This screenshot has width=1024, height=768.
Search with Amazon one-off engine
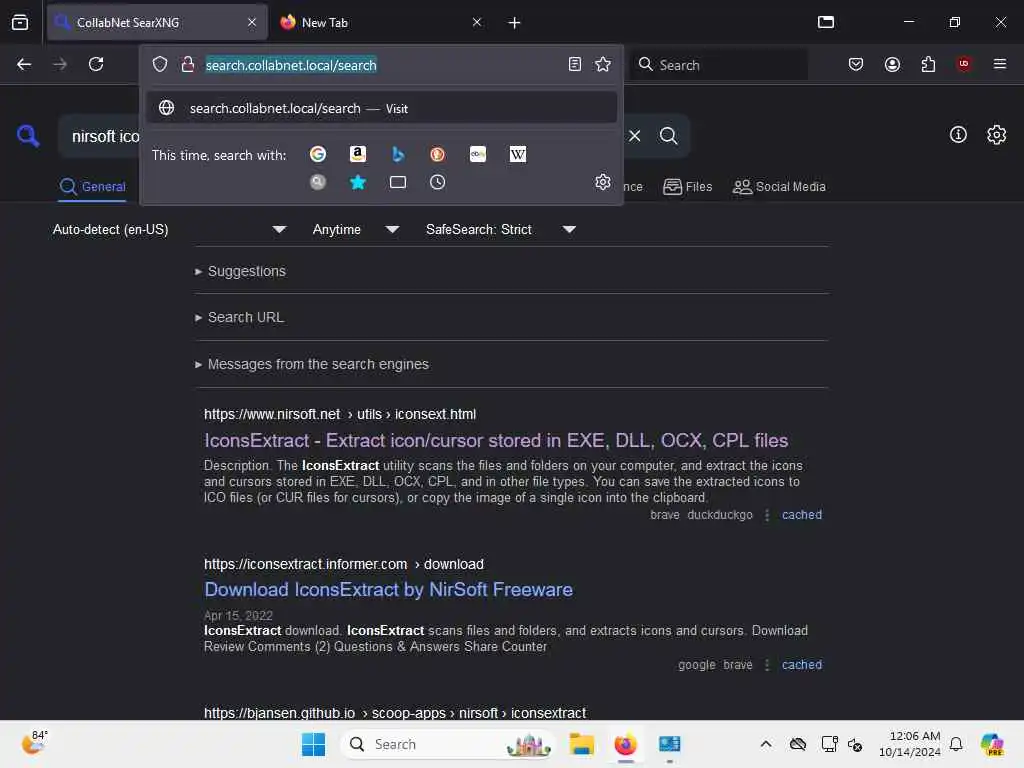(357, 154)
